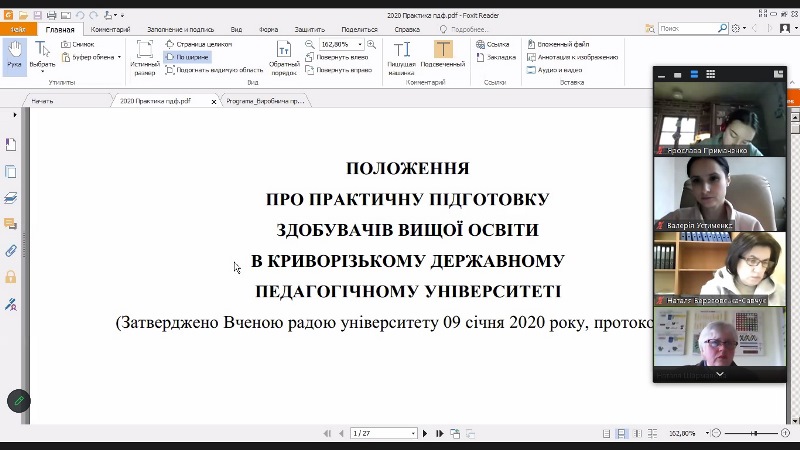Choose Подогнать видимую область
The width and height of the screenshot is (800, 450).
(214, 70)
